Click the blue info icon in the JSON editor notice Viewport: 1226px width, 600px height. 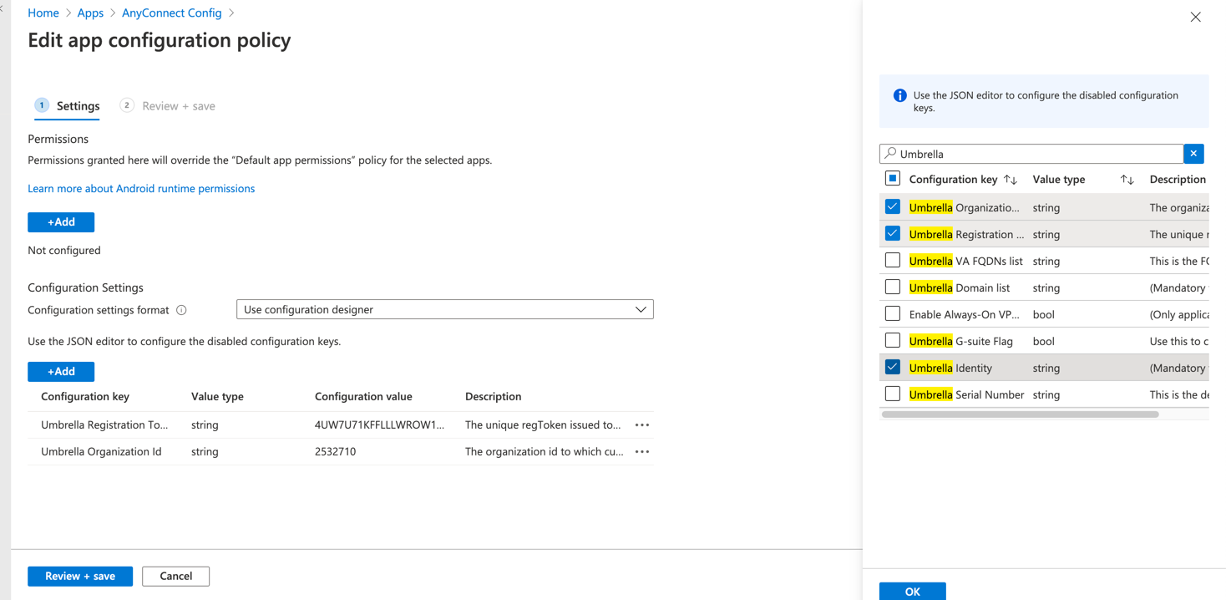click(x=899, y=96)
